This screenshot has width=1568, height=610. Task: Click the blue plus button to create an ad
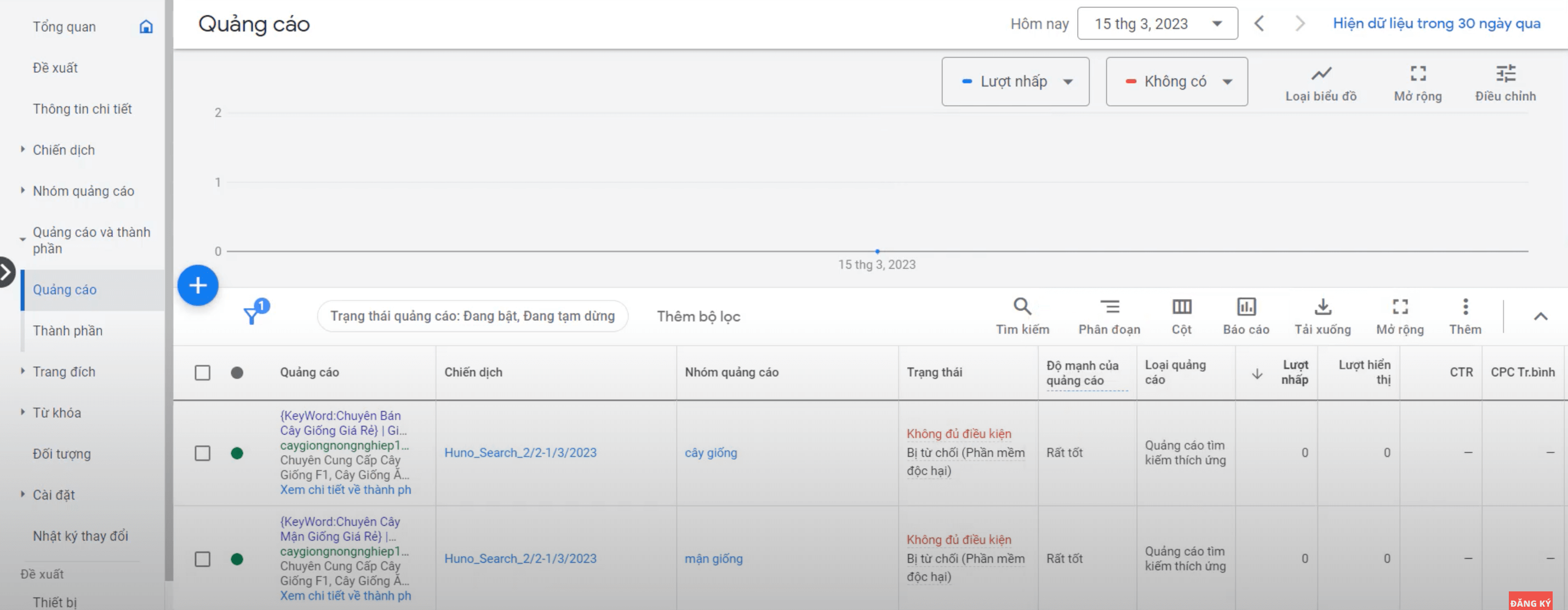point(198,285)
